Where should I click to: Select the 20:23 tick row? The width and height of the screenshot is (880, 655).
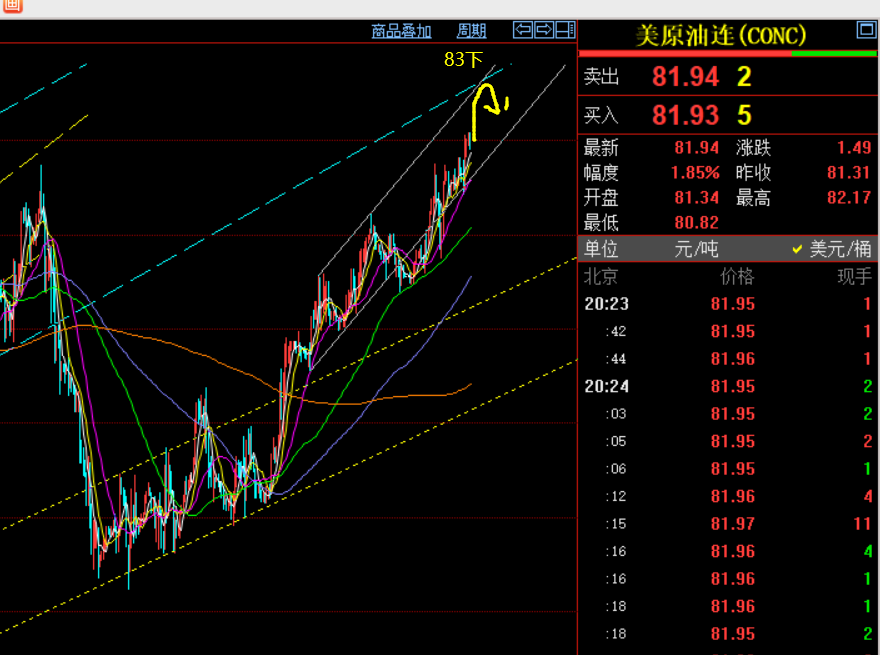click(728, 304)
